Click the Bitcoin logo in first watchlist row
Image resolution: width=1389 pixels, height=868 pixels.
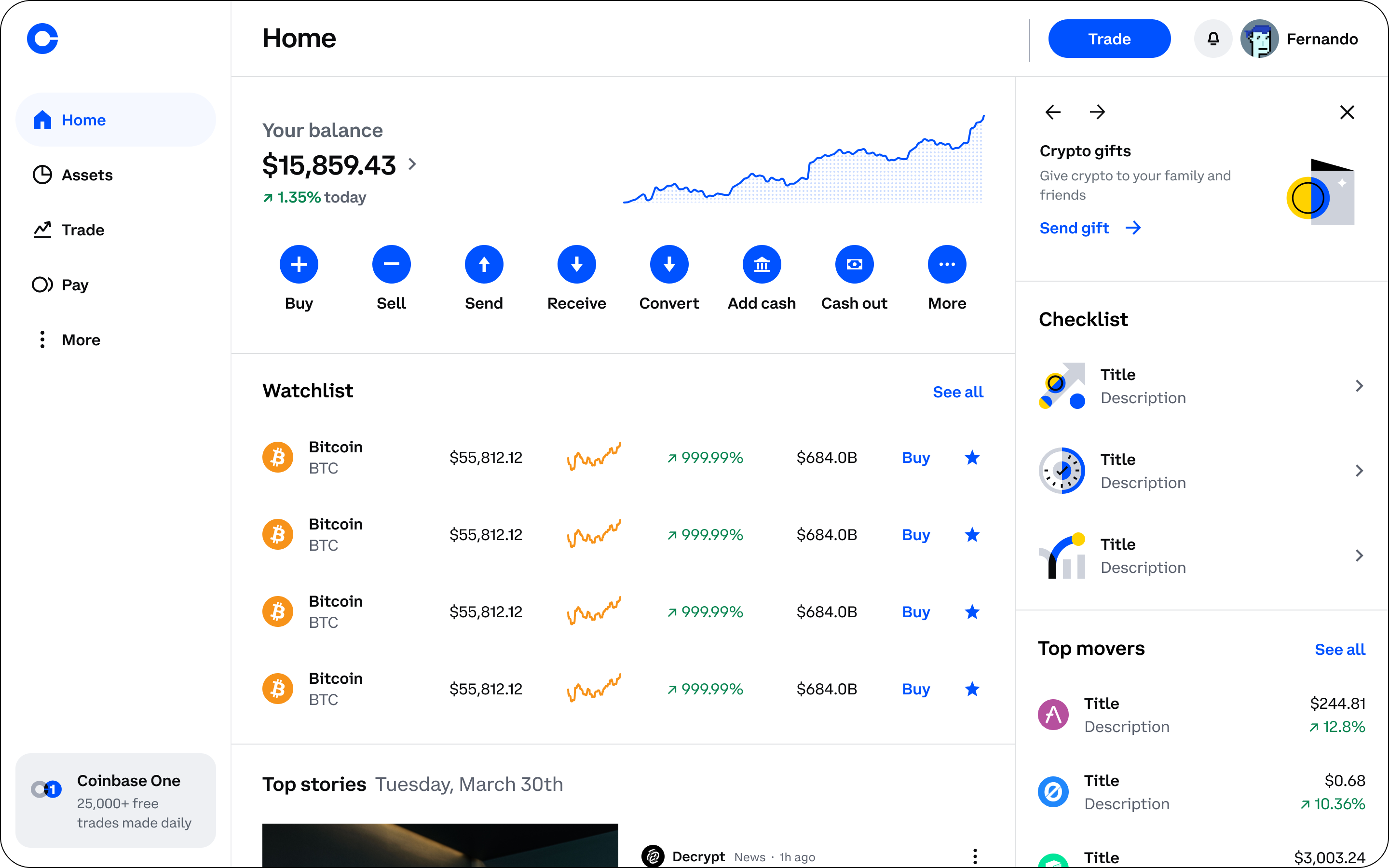[x=278, y=458]
